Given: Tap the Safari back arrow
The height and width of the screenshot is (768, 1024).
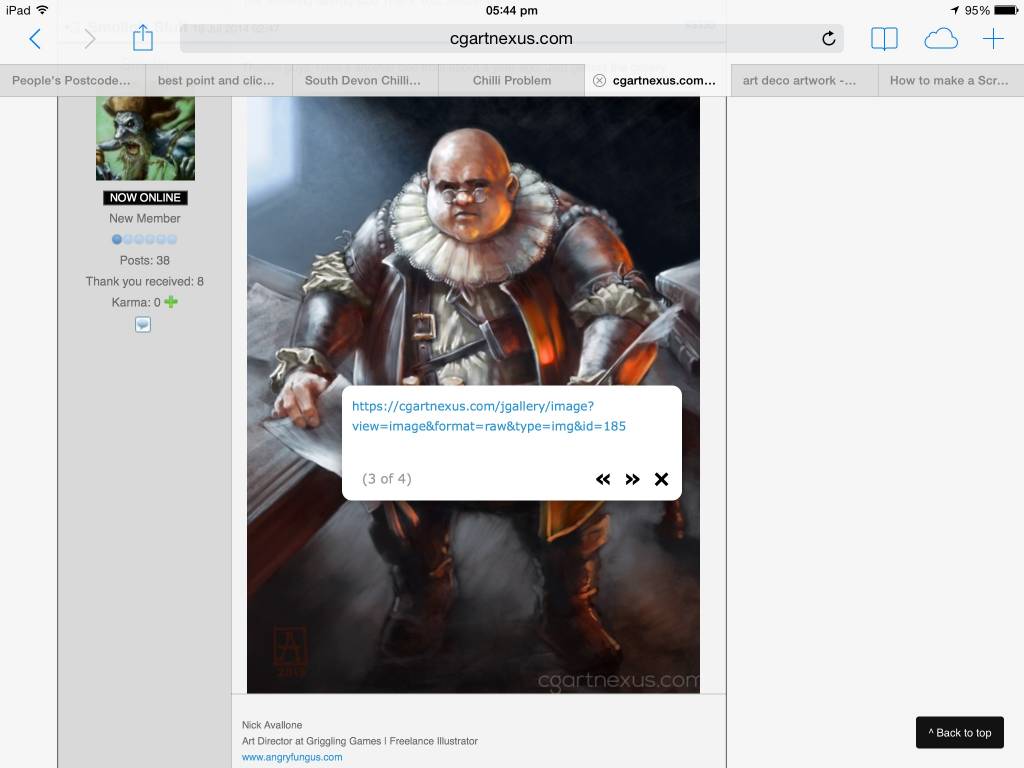Looking at the screenshot, I should pyautogui.click(x=35, y=39).
